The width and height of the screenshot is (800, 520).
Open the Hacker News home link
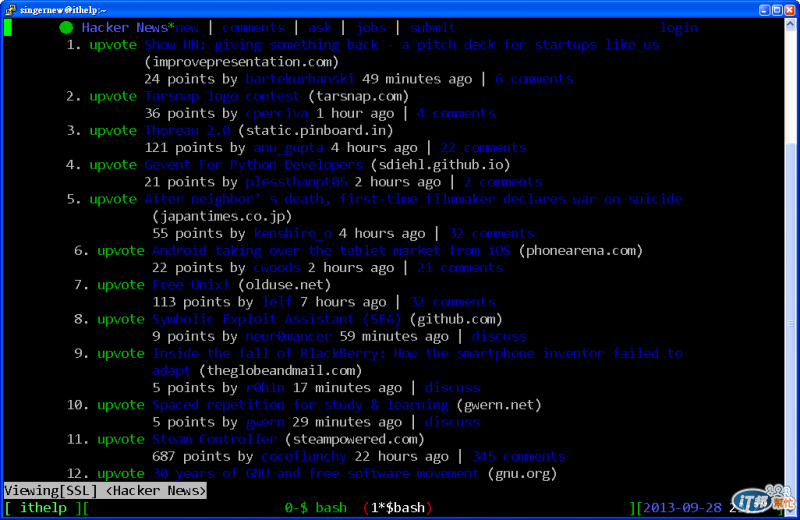(124, 28)
